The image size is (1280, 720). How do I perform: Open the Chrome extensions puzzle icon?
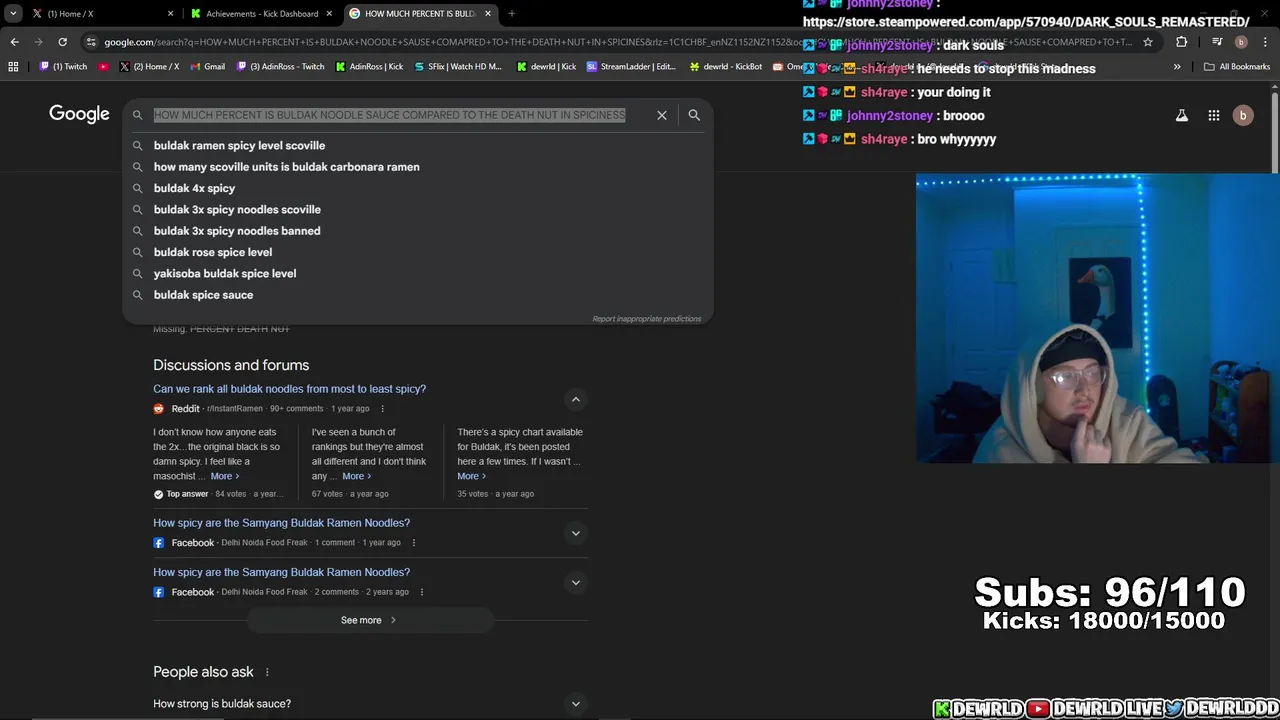click(1182, 42)
